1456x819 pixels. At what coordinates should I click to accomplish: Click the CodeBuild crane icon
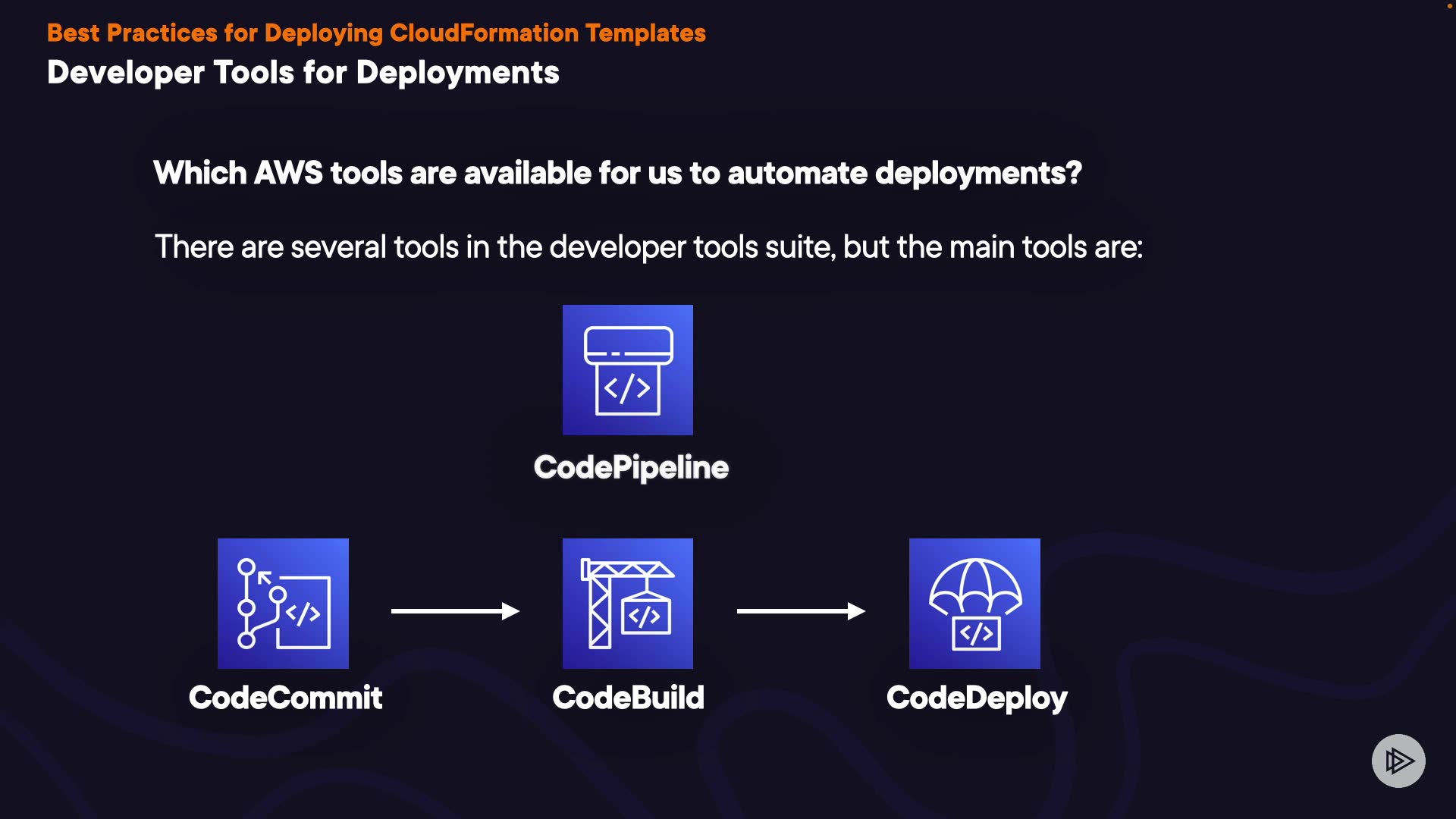[627, 604]
